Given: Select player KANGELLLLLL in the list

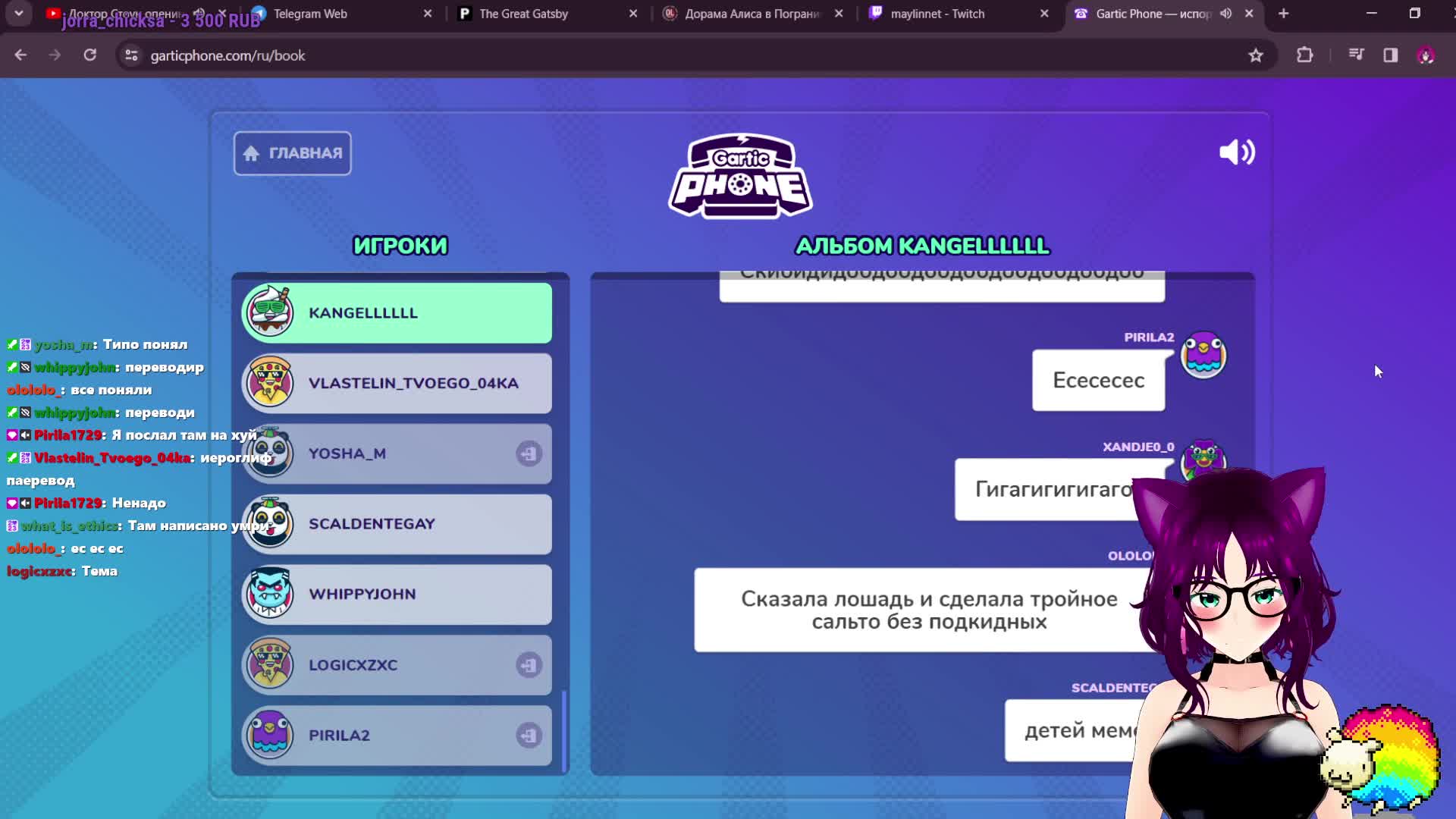Looking at the screenshot, I should 397,313.
